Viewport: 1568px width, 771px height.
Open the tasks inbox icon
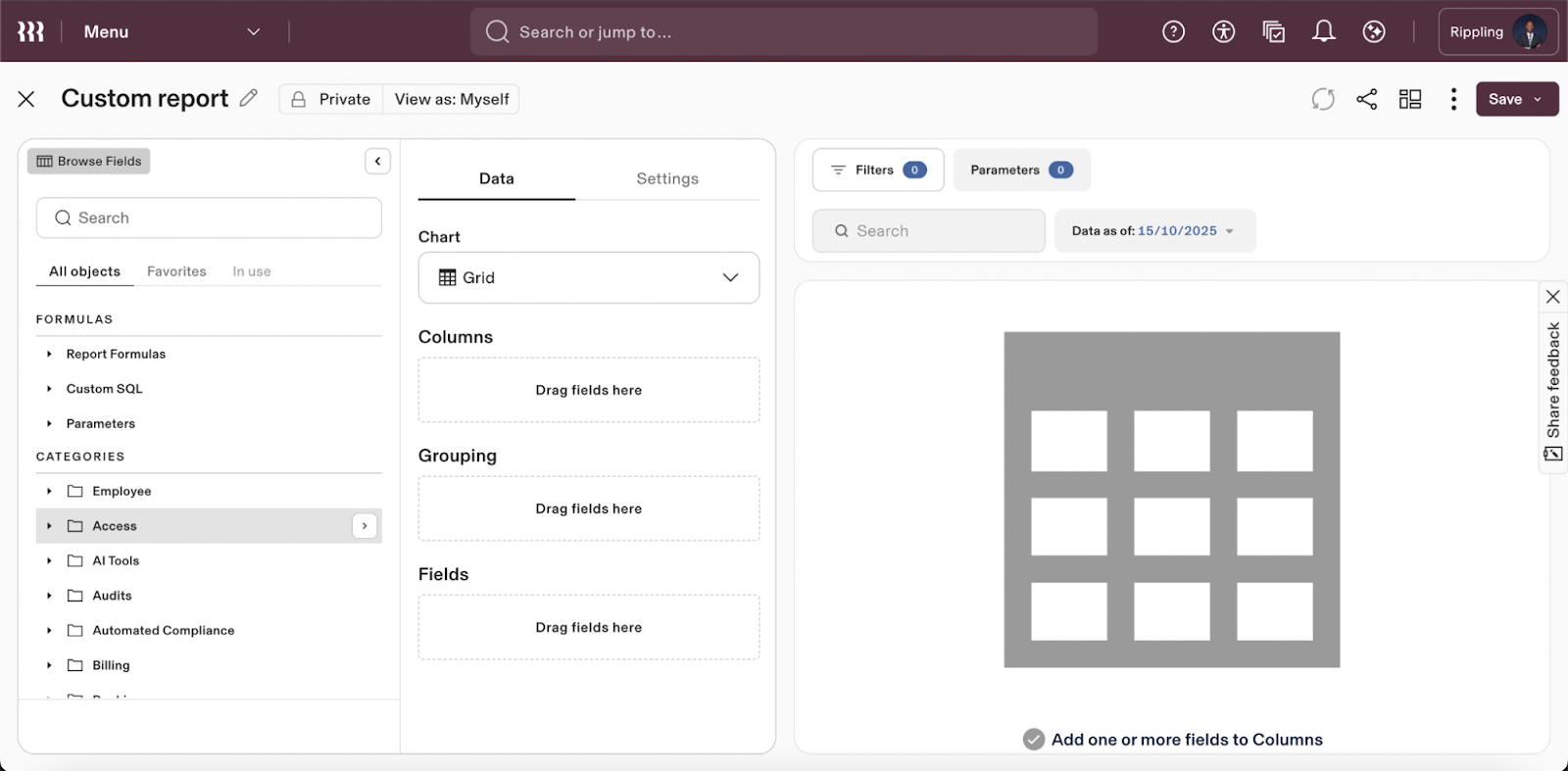coord(1273,32)
